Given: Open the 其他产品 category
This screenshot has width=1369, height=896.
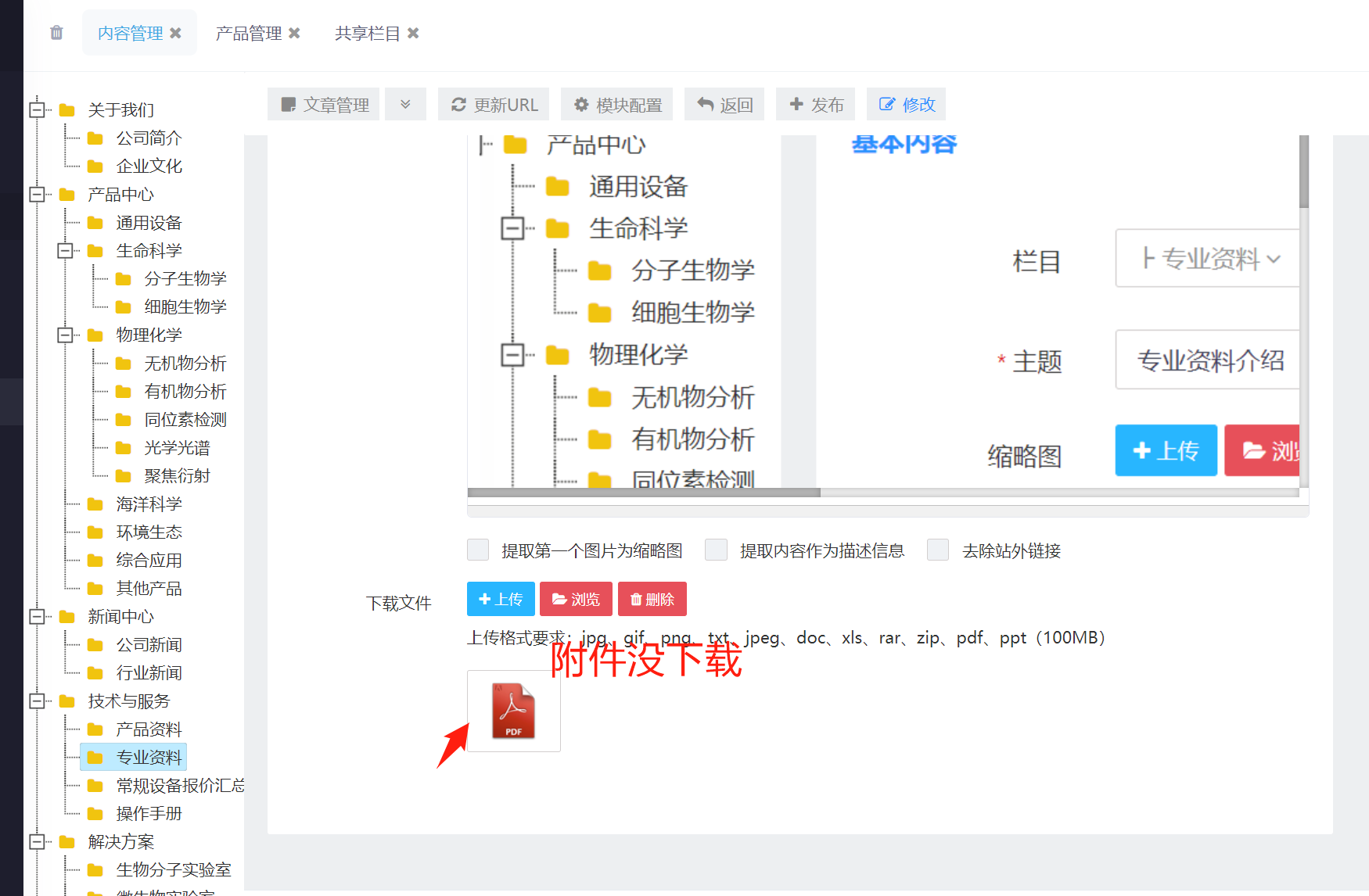Looking at the screenshot, I should coord(149,588).
